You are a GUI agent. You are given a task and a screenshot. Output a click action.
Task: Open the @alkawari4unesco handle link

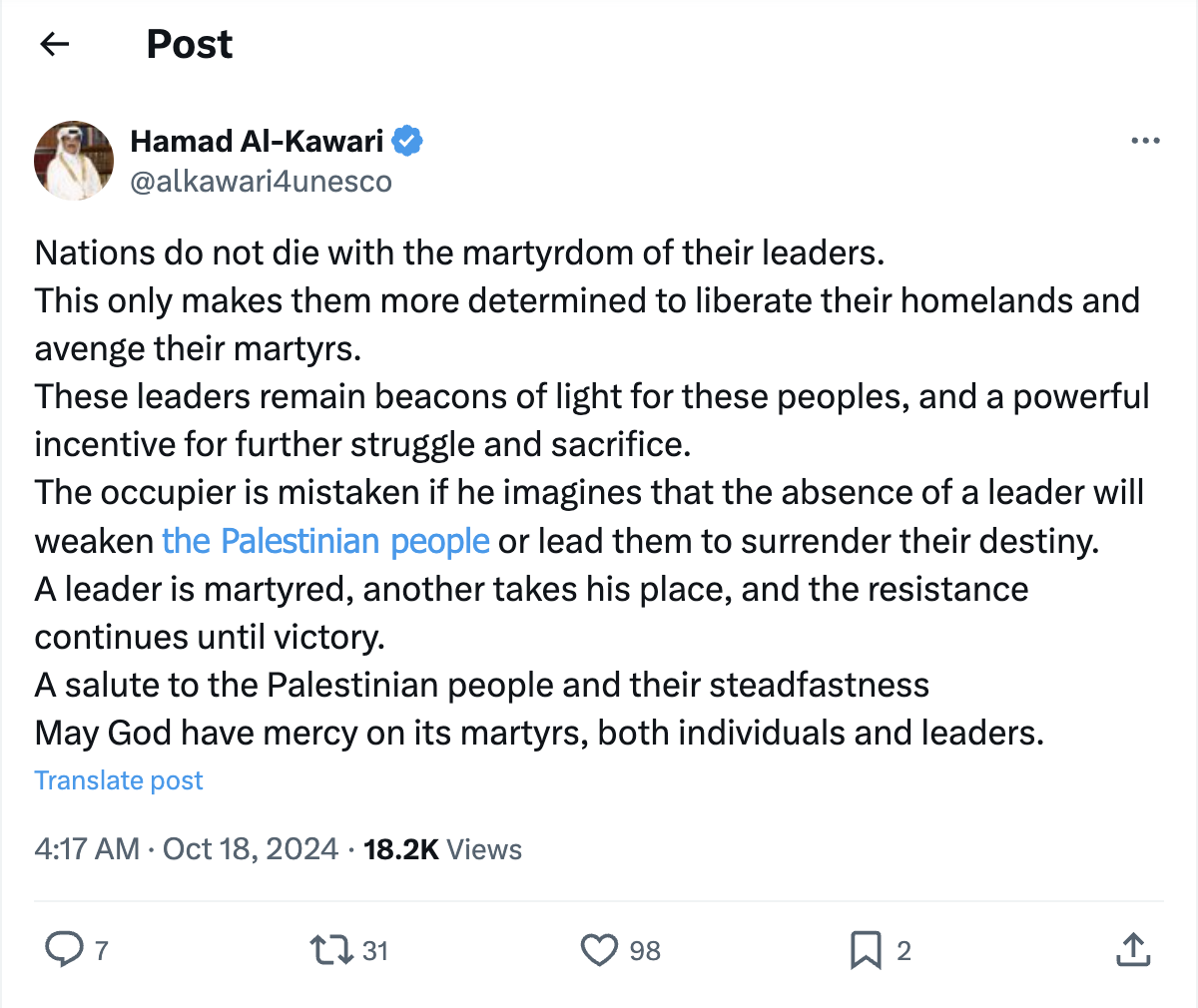tap(261, 182)
